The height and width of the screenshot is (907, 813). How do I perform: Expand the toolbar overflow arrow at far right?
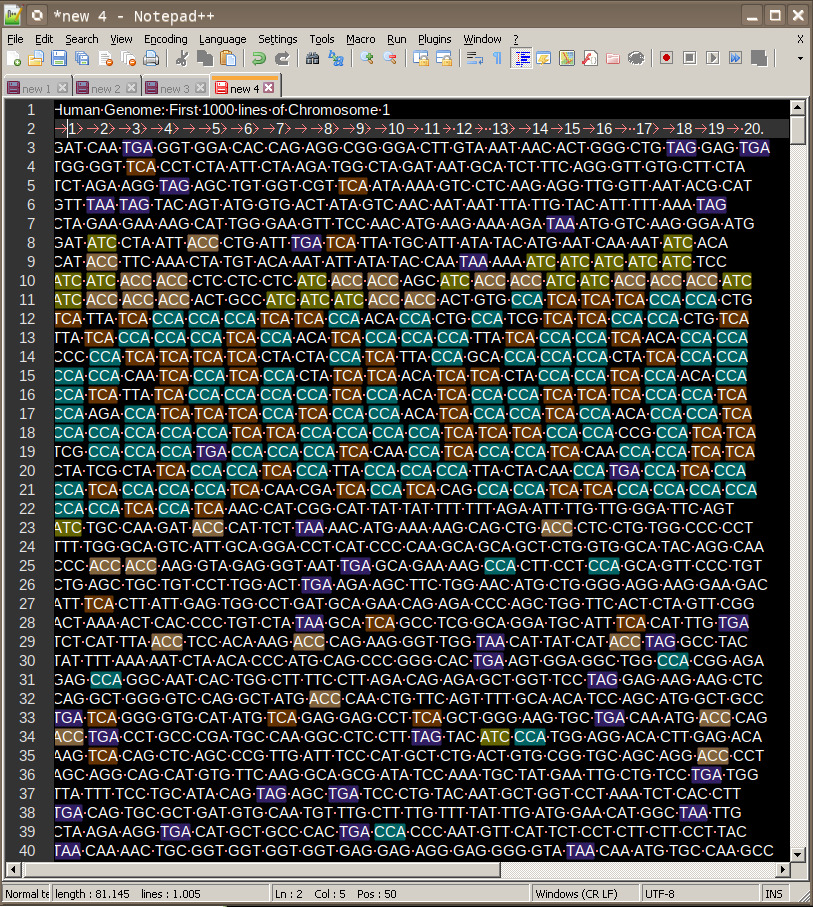[x=800, y=59]
